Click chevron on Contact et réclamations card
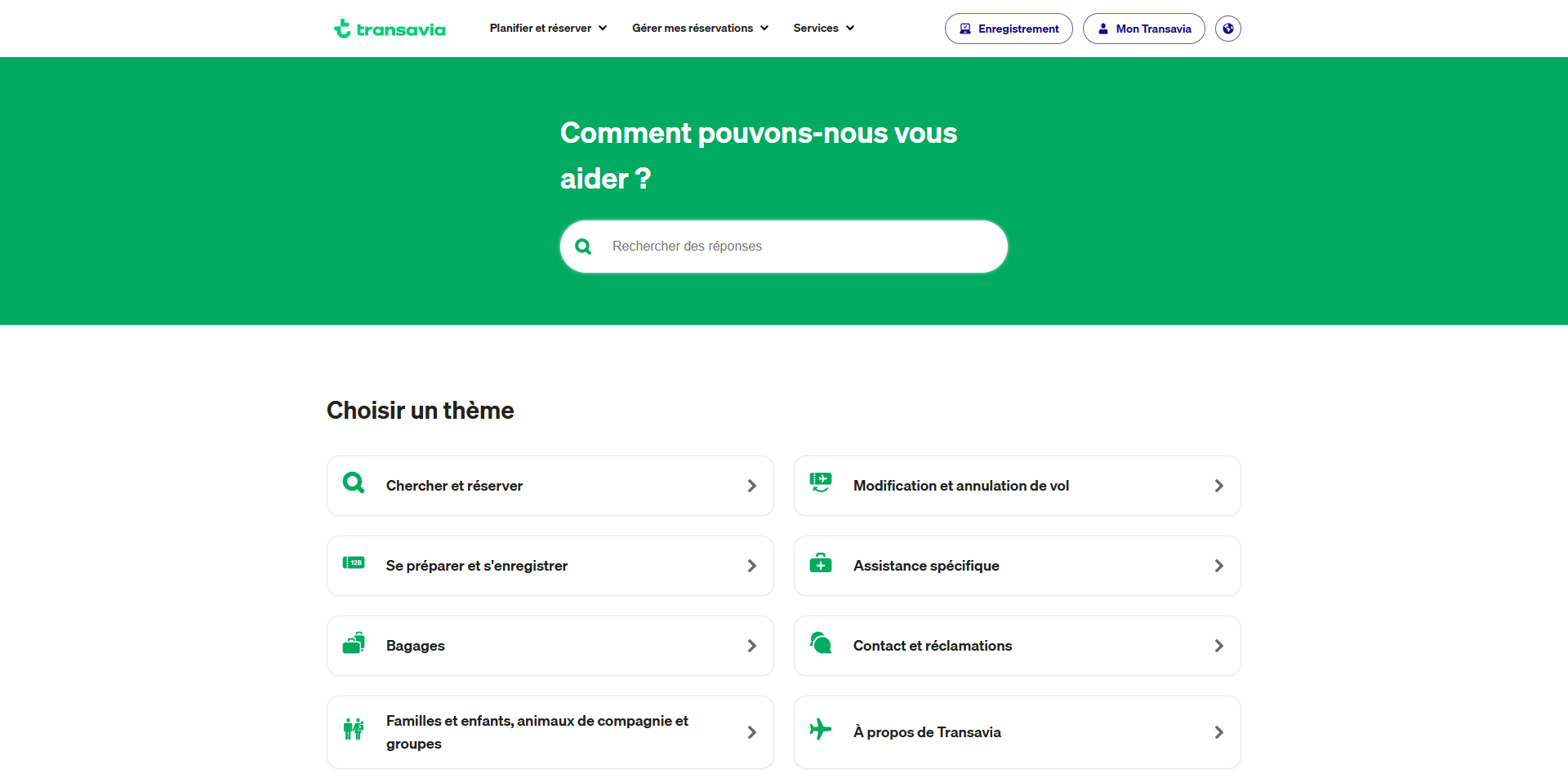Viewport: 1568px width, 778px height. tap(1219, 646)
